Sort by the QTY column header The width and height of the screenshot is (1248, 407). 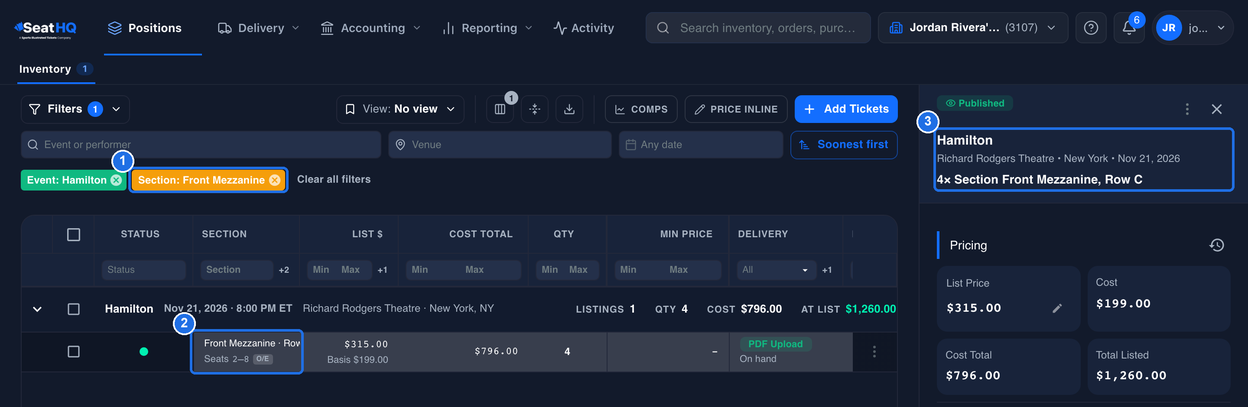click(564, 234)
